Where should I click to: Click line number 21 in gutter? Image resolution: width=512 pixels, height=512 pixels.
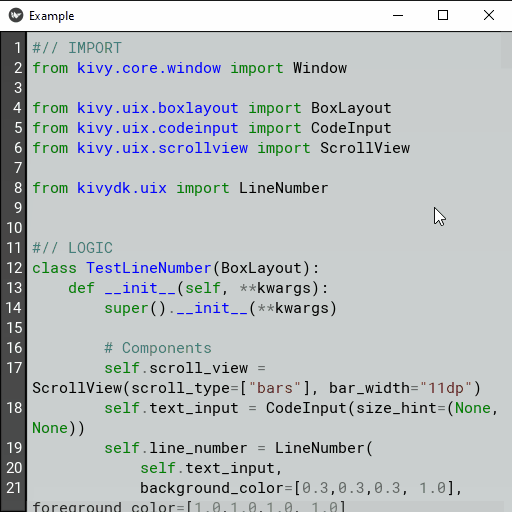pos(14,488)
